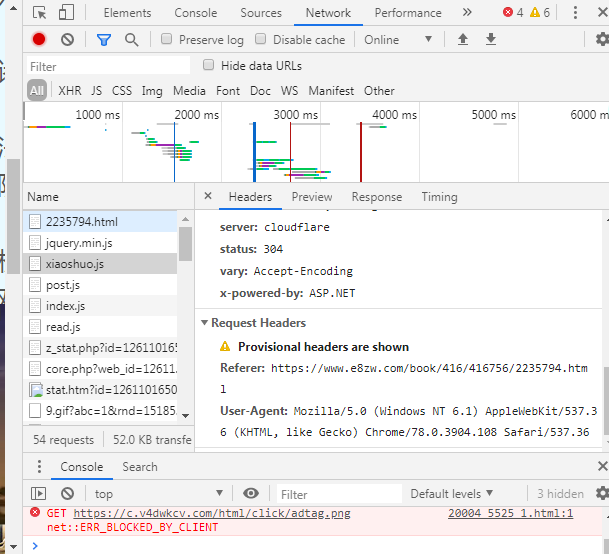This screenshot has width=609, height=554.
Task: Switch to the top Console tab
Action: click(x=196, y=13)
